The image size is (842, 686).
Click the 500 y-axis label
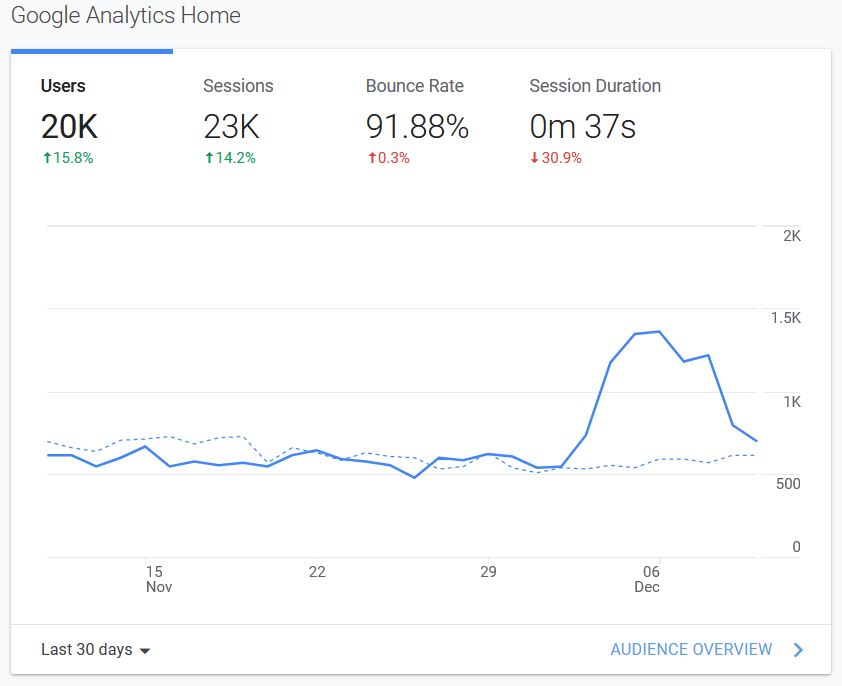[788, 484]
